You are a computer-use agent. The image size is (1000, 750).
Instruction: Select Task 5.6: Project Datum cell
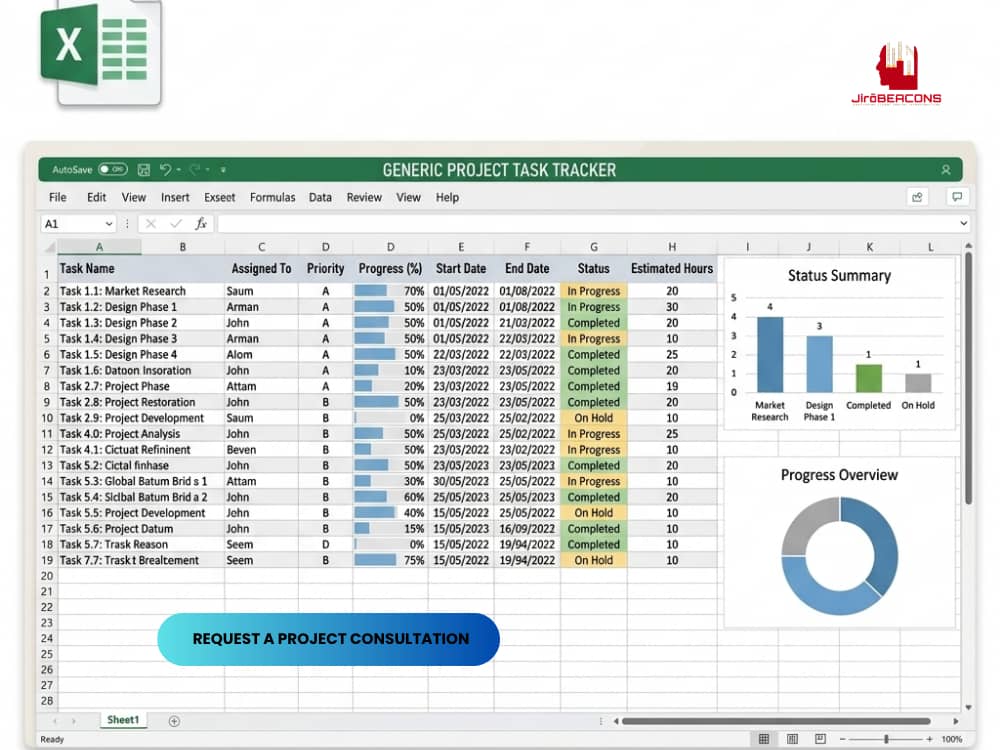141,529
